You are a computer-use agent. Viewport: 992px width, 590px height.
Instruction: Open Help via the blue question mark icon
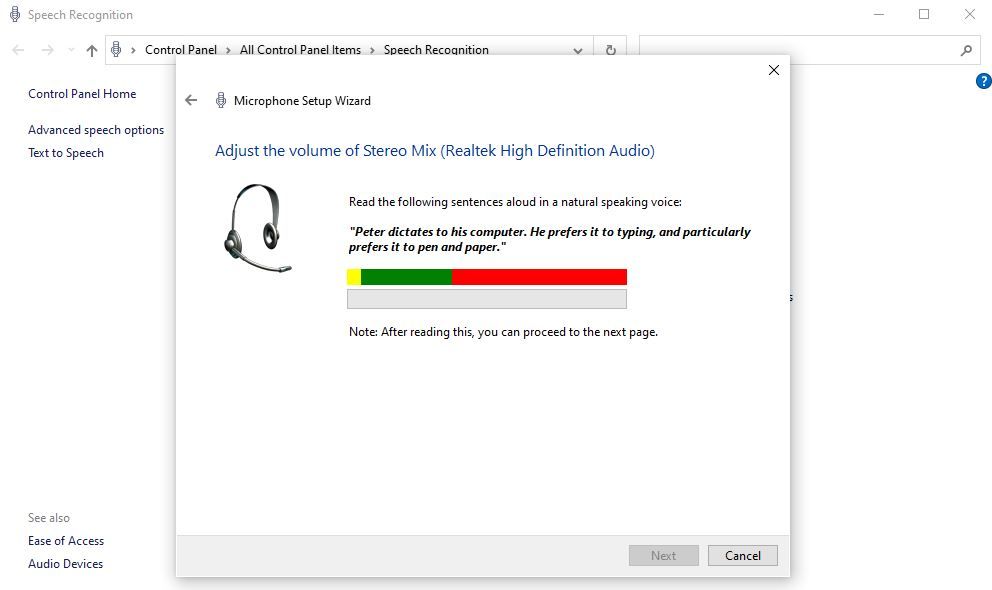[x=984, y=81]
